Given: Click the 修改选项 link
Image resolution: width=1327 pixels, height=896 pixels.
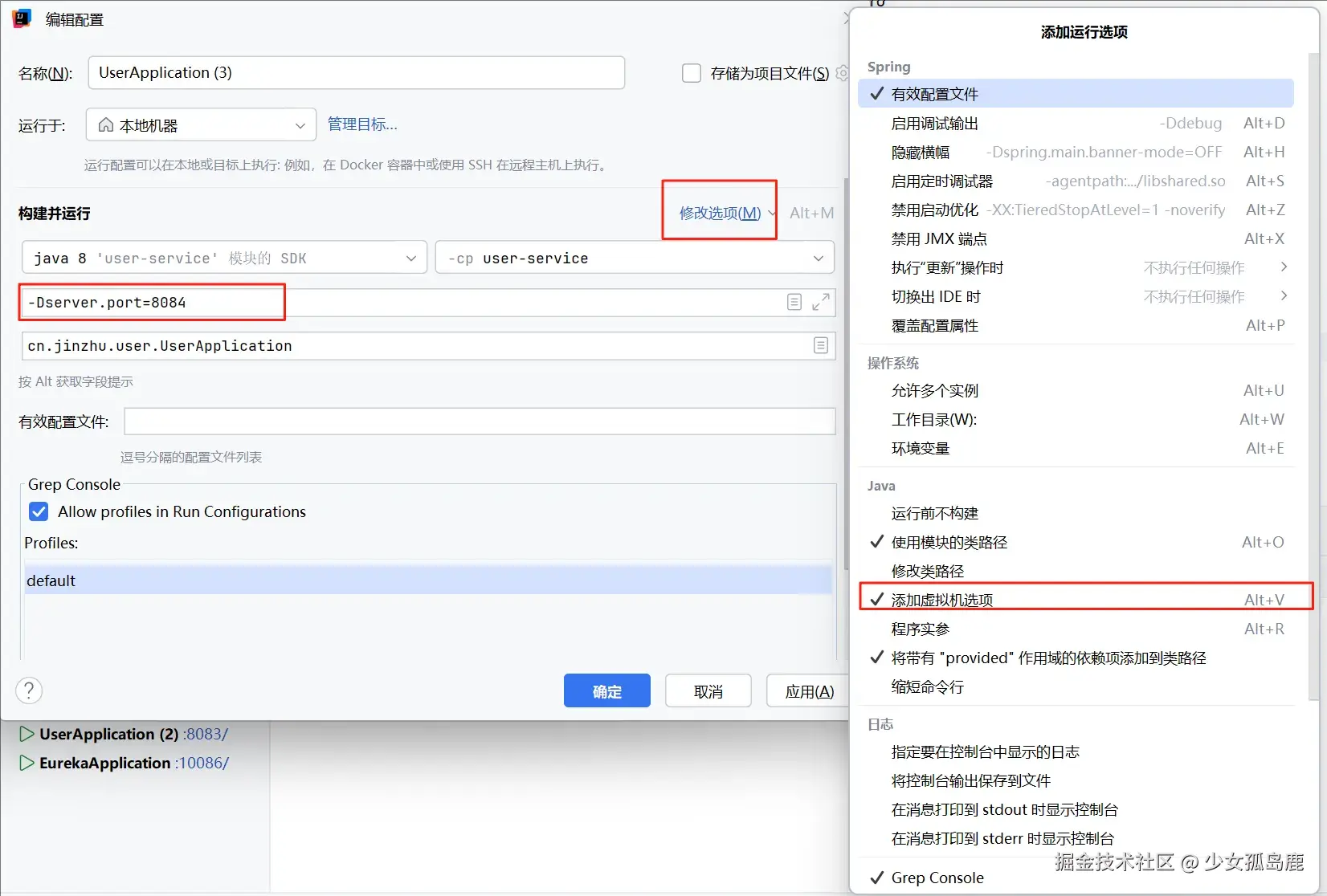Looking at the screenshot, I should point(720,213).
